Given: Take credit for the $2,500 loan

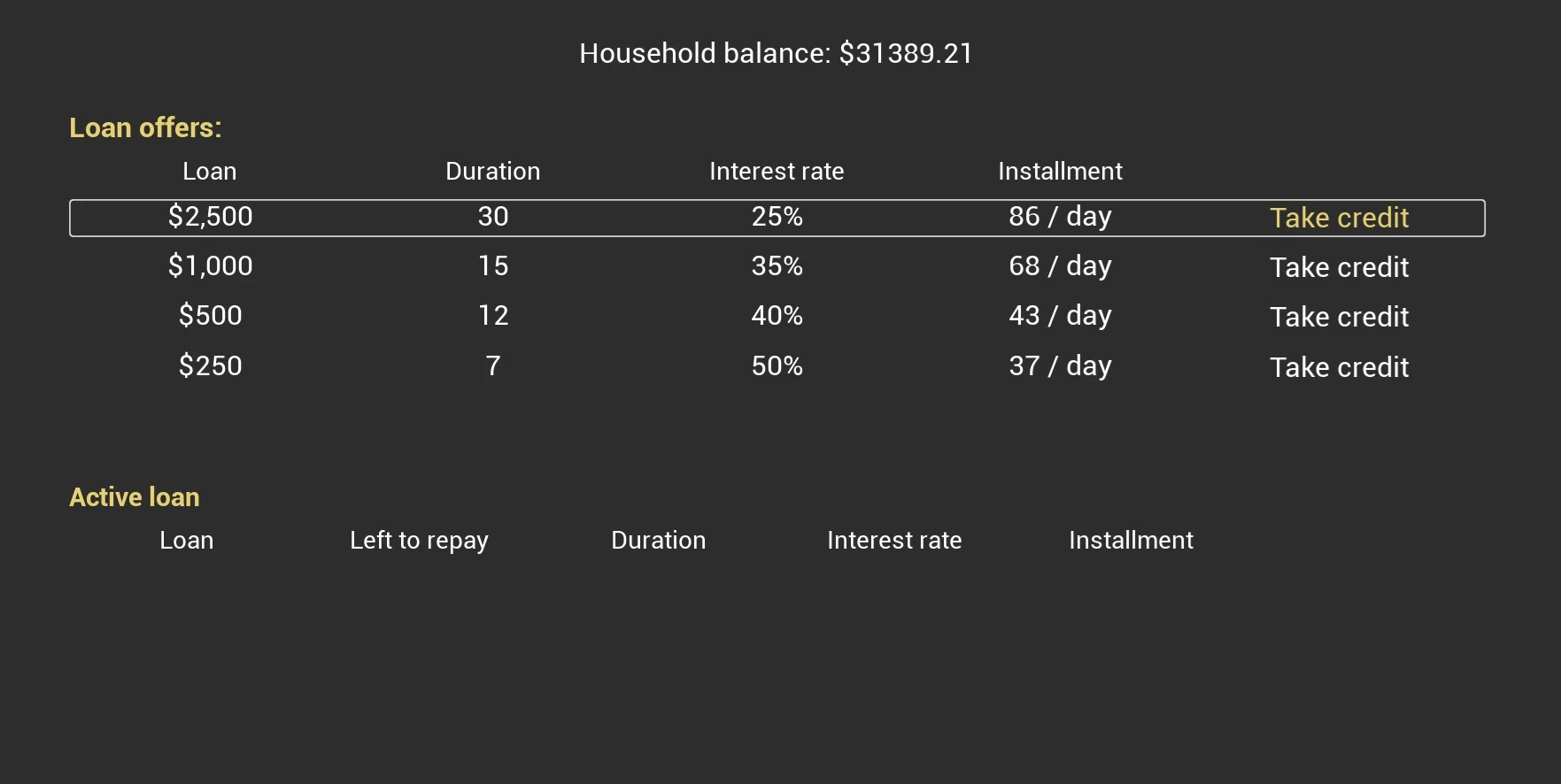Looking at the screenshot, I should (1339, 218).
